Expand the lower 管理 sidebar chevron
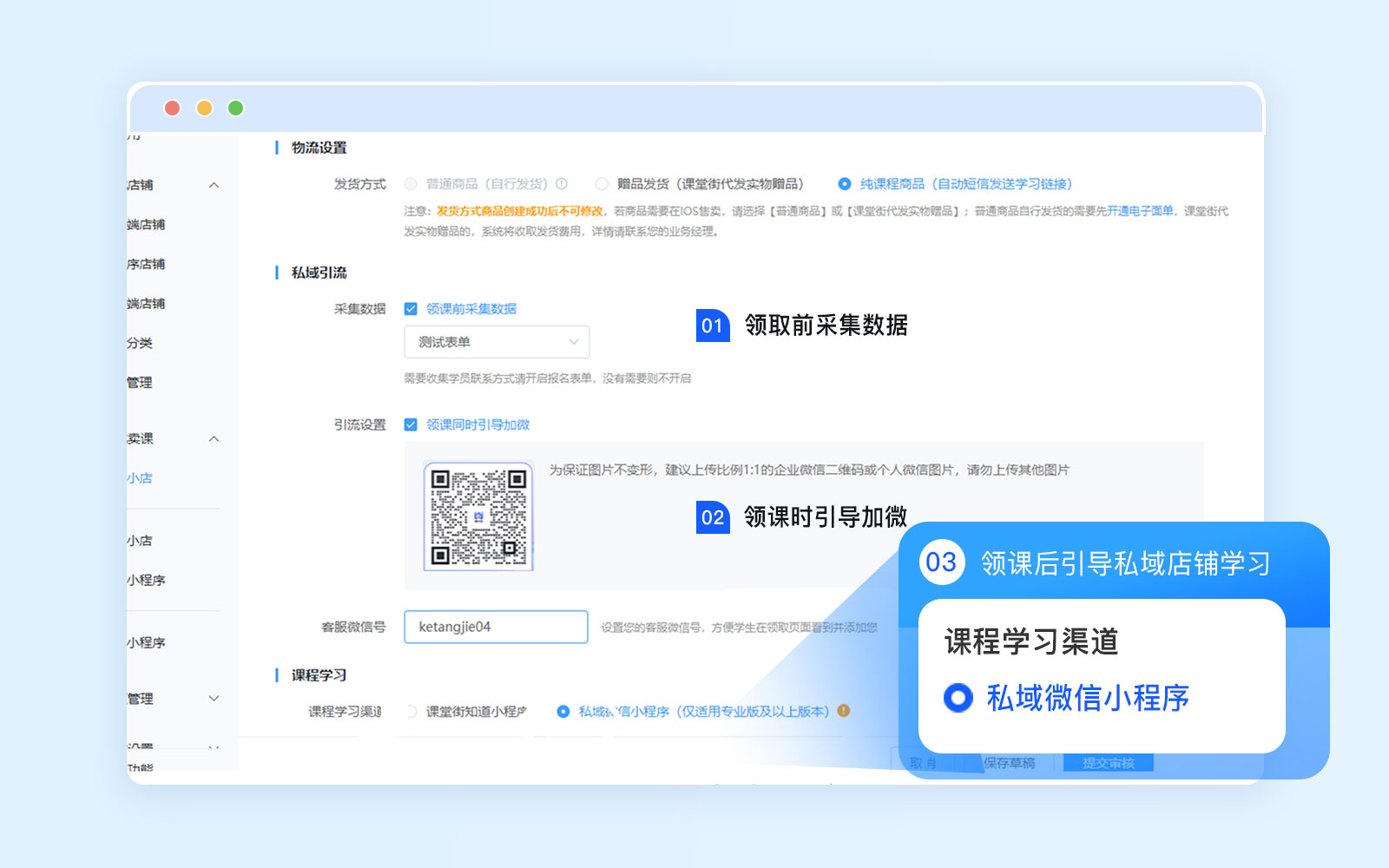Screen dimensions: 1389x868 (x=214, y=698)
